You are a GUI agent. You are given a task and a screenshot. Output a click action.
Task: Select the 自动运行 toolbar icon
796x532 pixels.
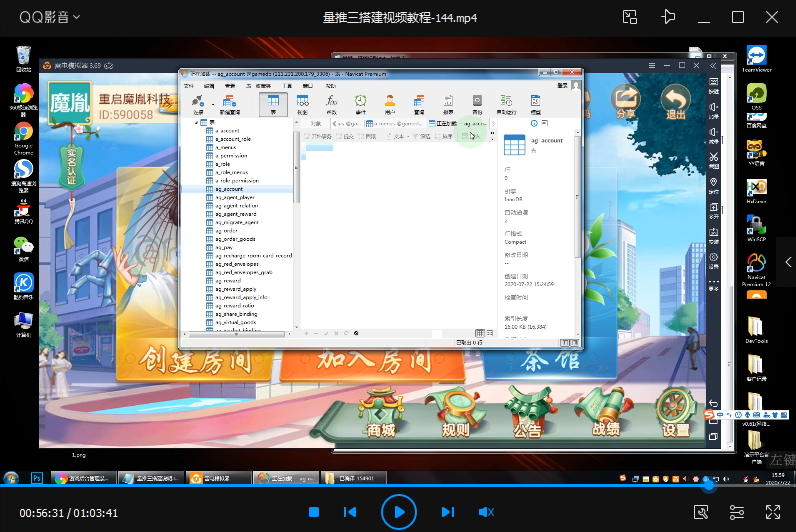[506, 104]
